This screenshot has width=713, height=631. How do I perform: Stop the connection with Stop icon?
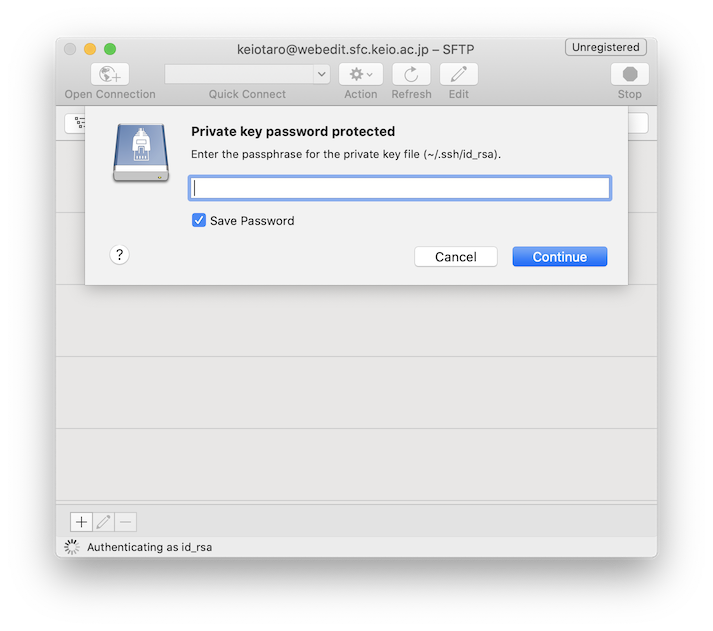click(x=630, y=74)
